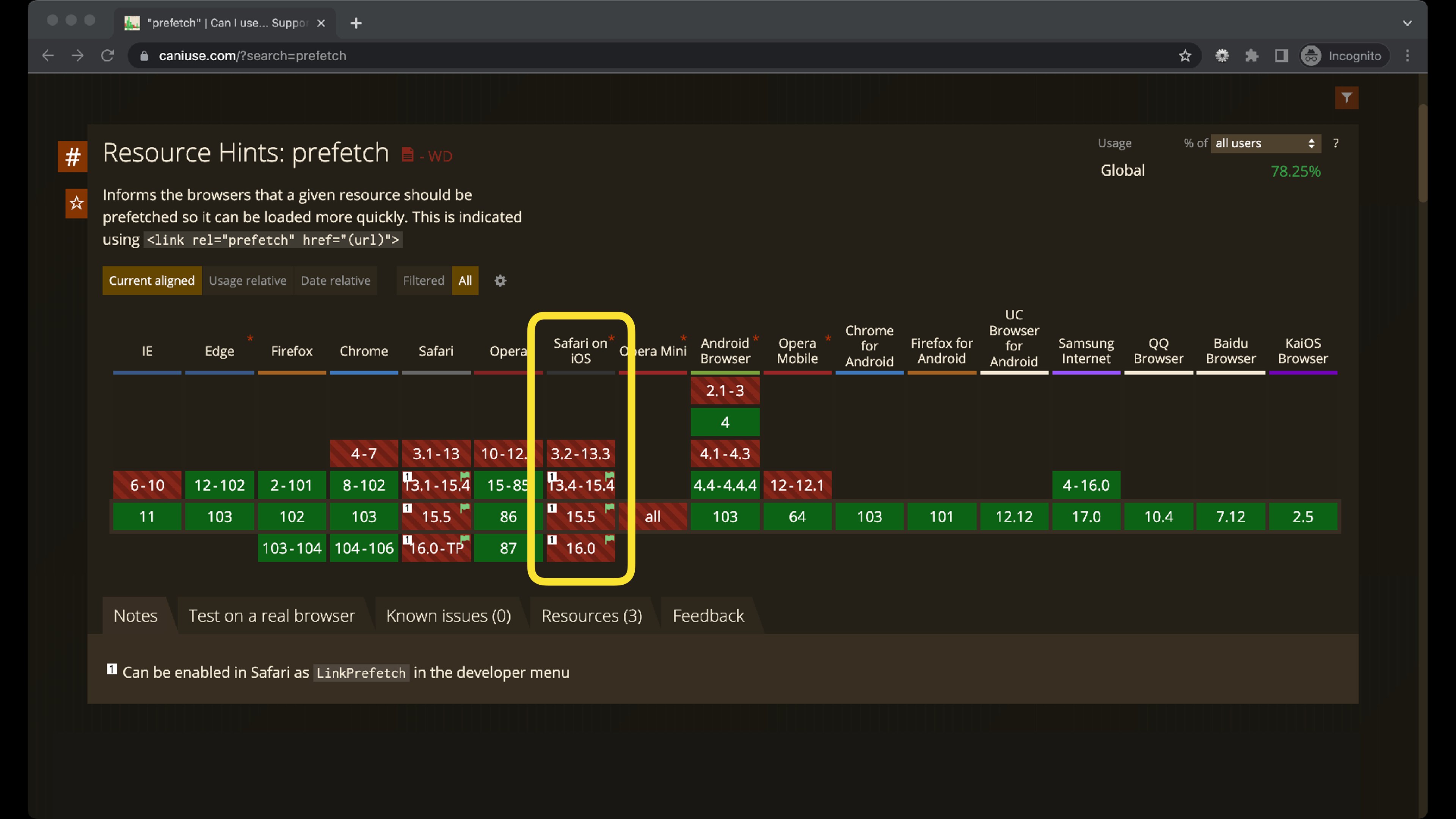The height and width of the screenshot is (819, 1456).
Task: Switch to Usage relative view
Action: pos(248,281)
